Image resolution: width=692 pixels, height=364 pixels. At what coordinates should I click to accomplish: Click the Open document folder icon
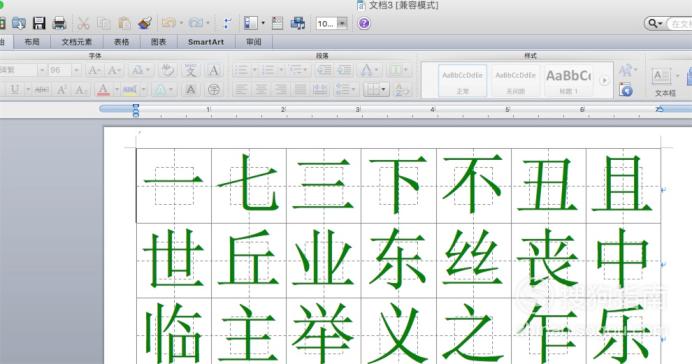(x=19, y=23)
